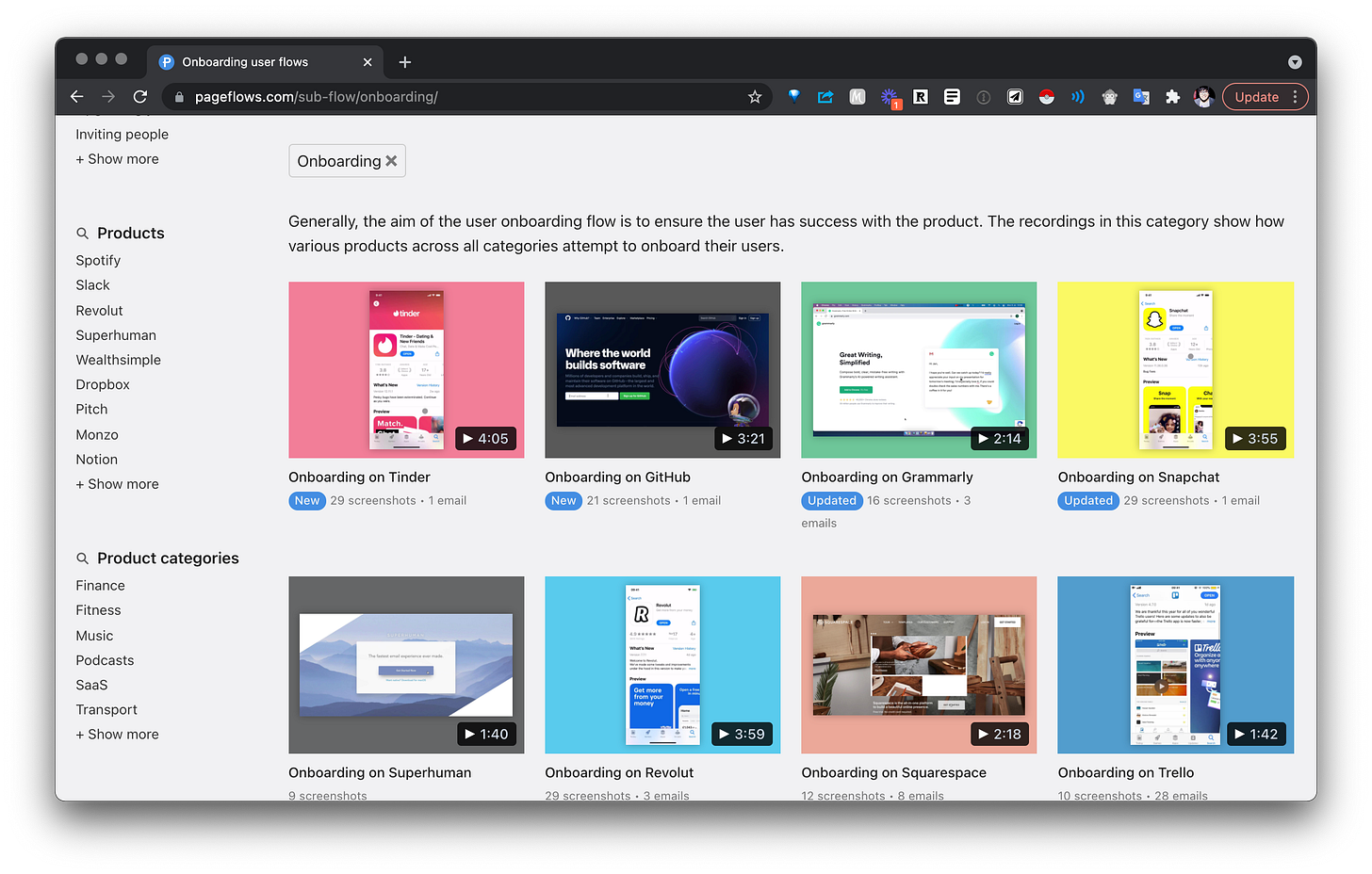Open the Grammarly onboarding video thumbnail
1372x874 pixels.
[919, 370]
